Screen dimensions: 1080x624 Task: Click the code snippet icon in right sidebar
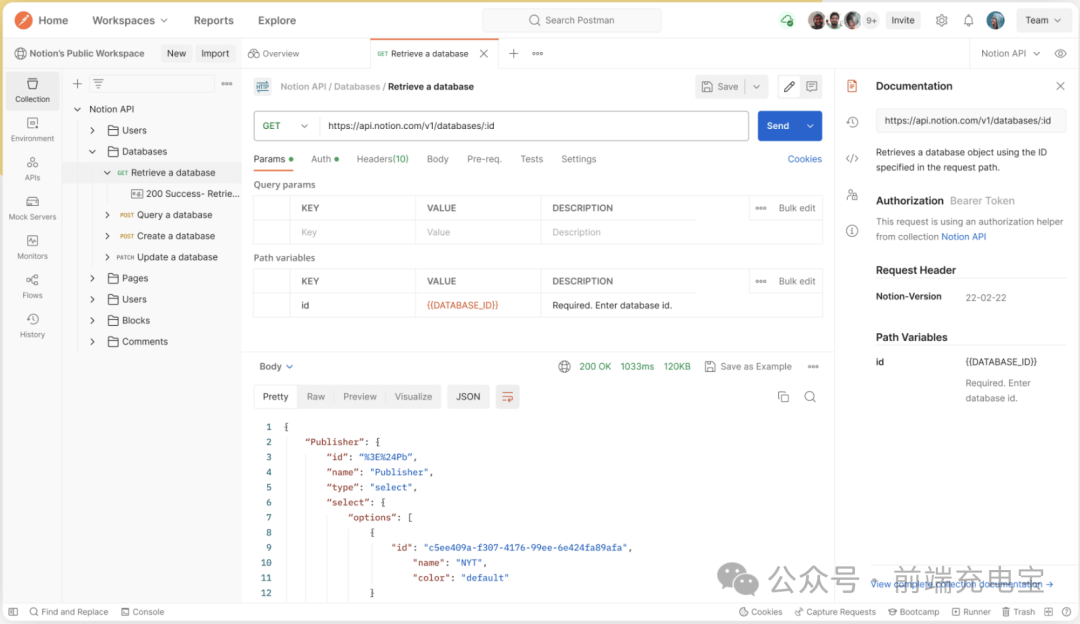pos(852,158)
